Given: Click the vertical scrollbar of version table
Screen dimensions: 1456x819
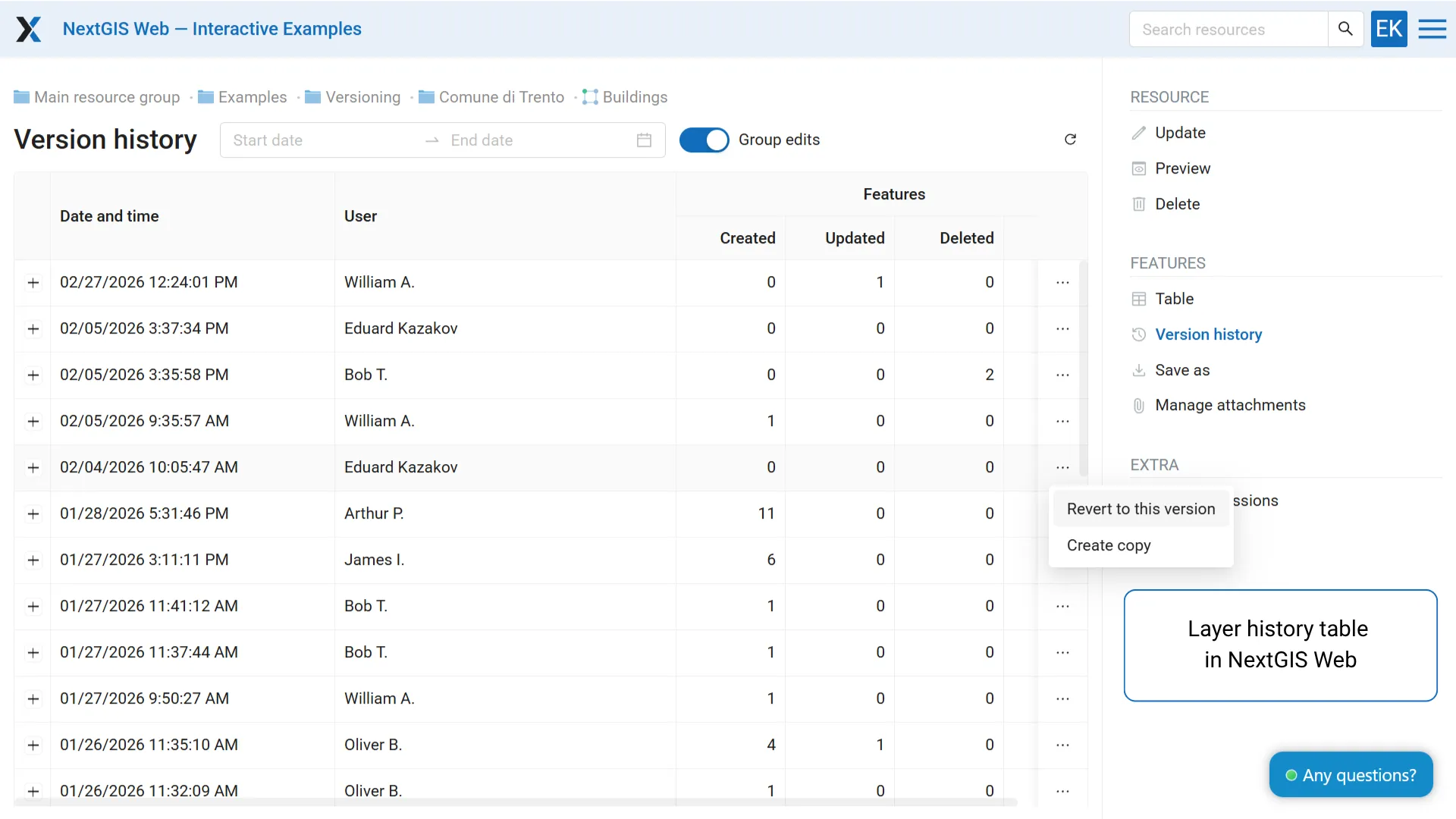Looking at the screenshot, I should click(x=1084, y=369).
